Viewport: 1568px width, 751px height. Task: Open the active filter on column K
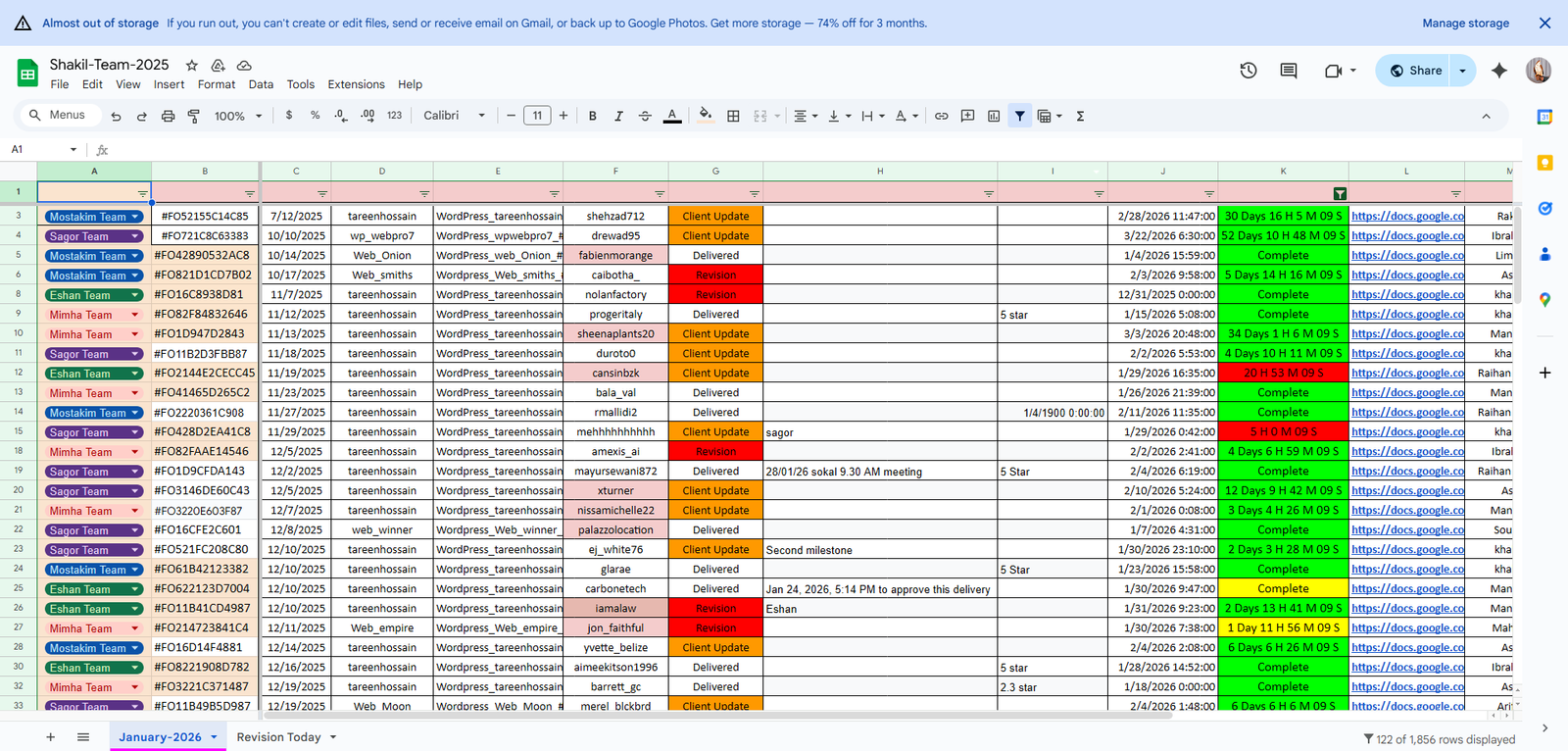coord(1340,194)
